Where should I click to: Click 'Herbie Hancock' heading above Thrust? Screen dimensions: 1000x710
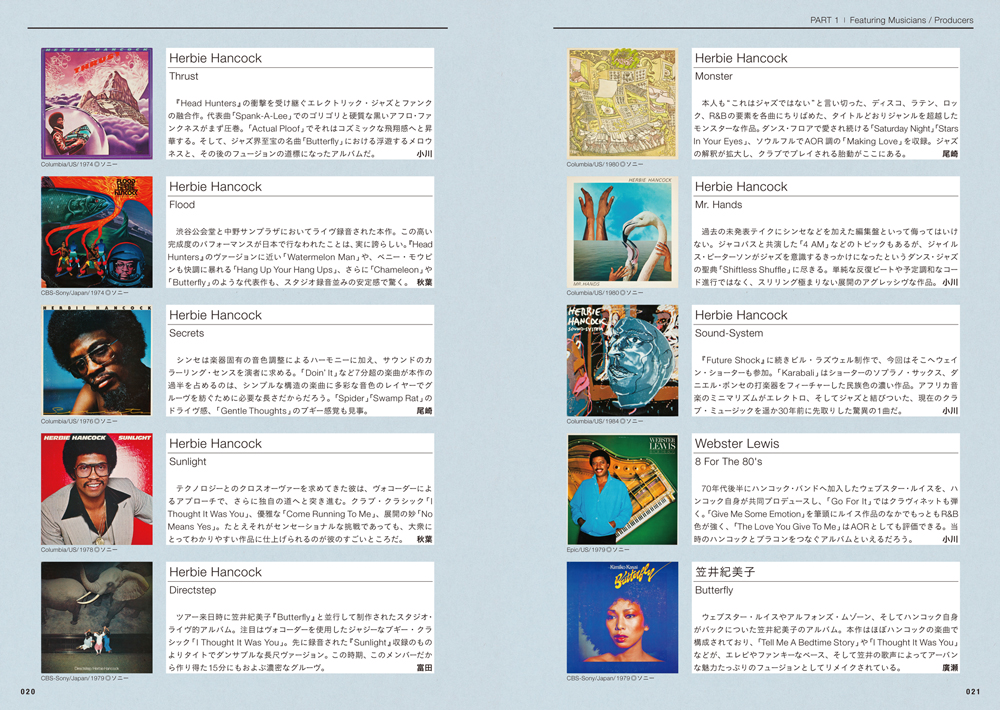click(x=216, y=58)
